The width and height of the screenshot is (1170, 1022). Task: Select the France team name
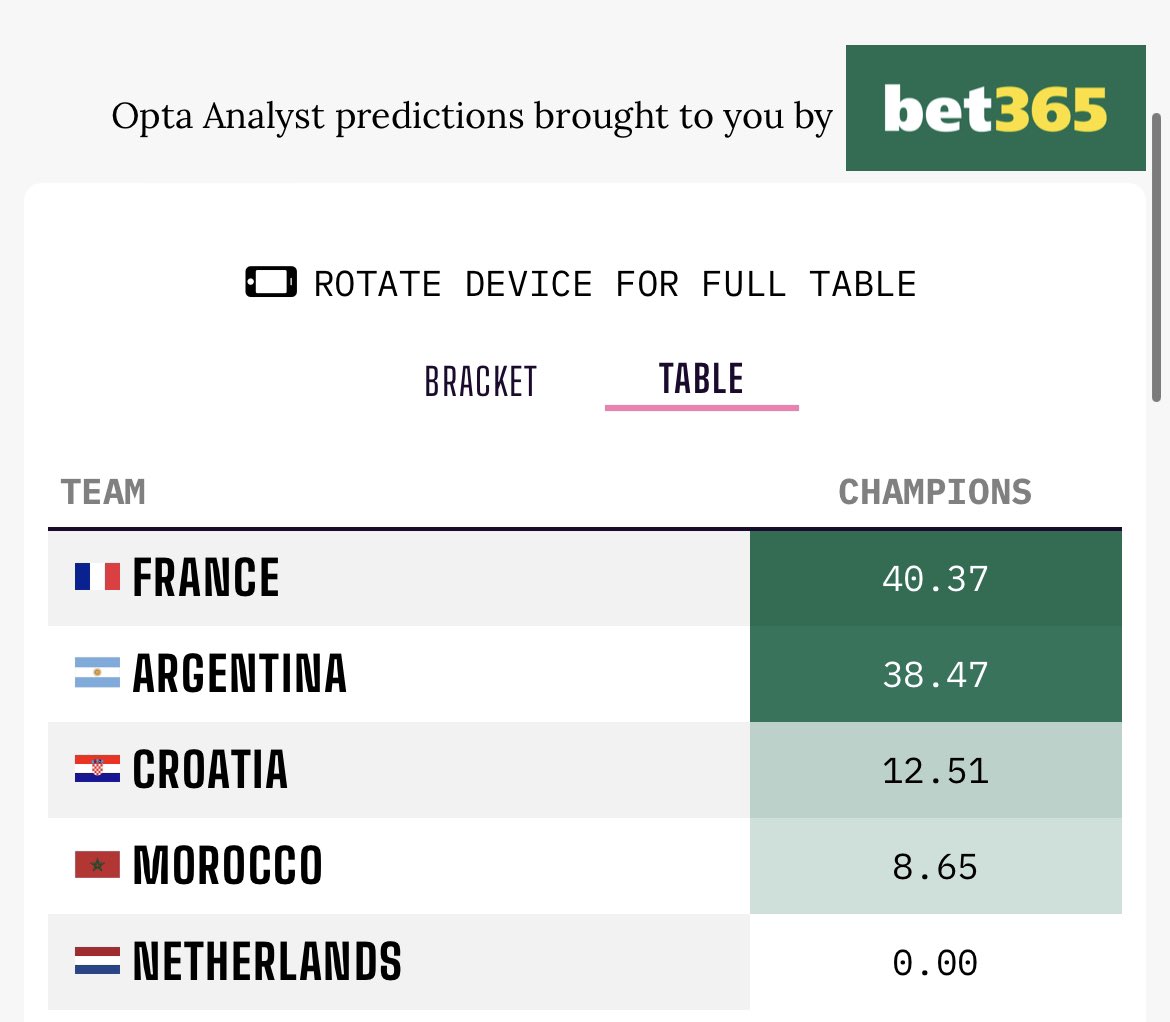206,577
